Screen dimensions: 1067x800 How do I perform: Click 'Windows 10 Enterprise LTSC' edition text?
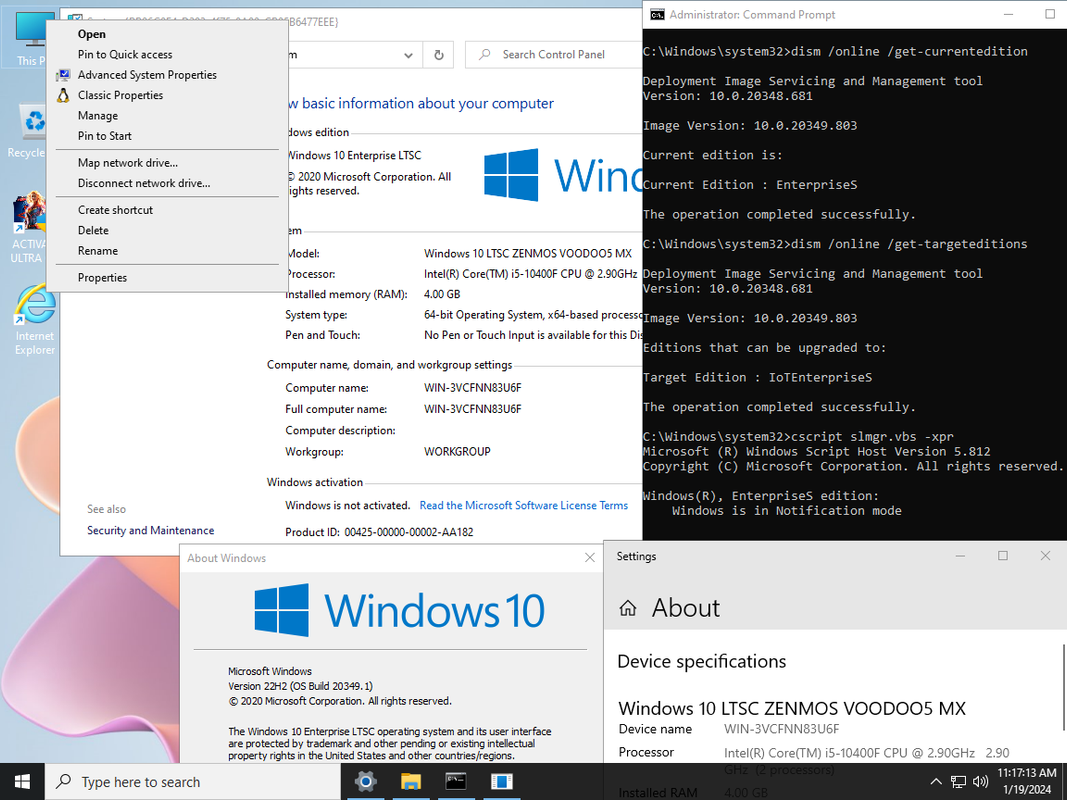coord(353,156)
